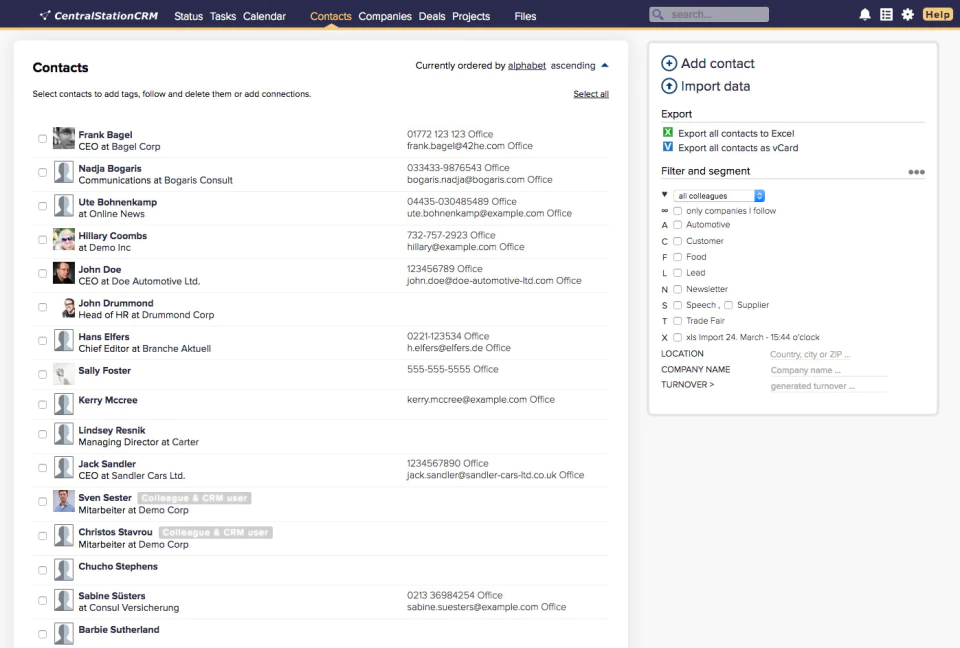Switch to the Companies tab

(384, 17)
